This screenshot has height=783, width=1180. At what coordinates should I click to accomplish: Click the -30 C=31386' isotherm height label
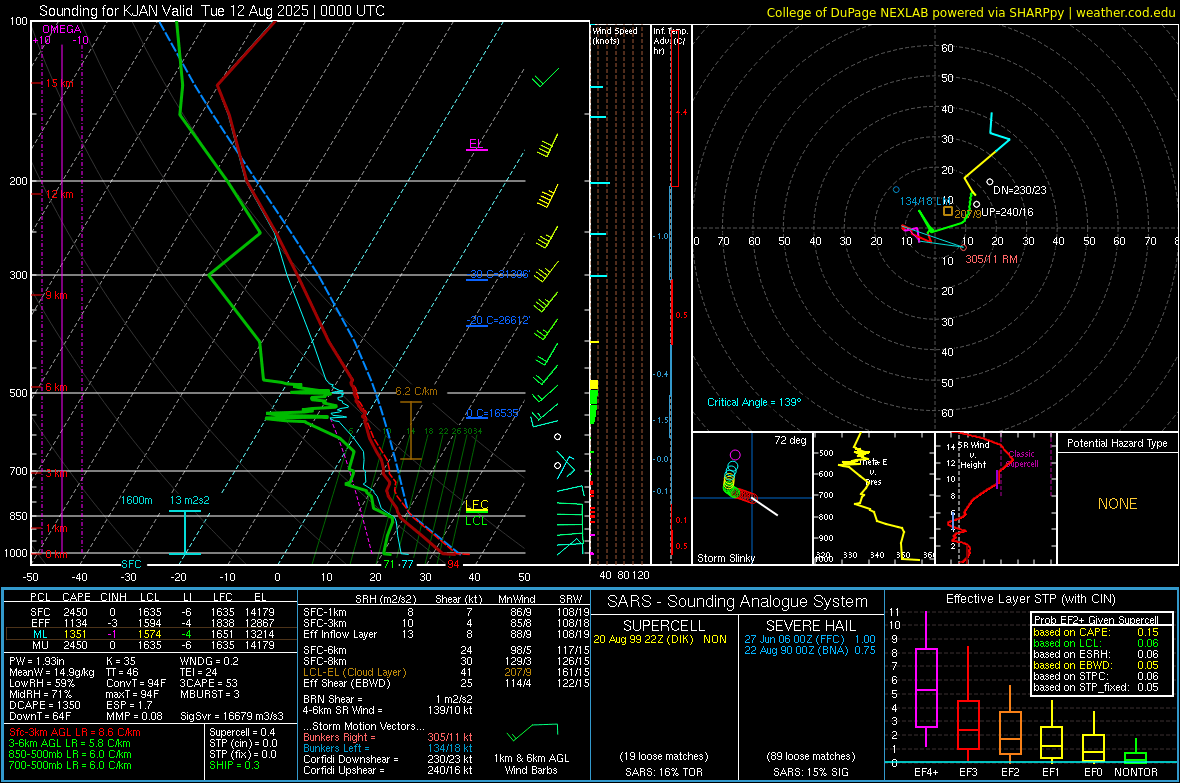(x=498, y=274)
